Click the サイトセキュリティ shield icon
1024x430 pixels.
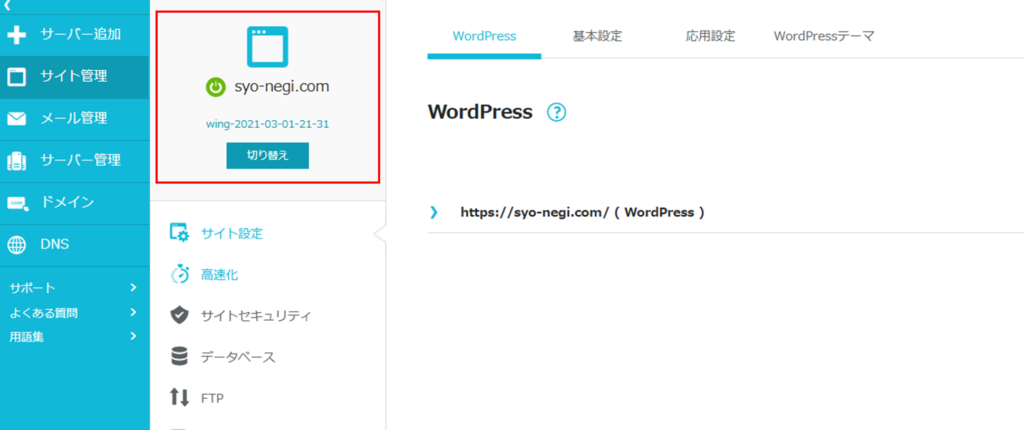point(180,316)
